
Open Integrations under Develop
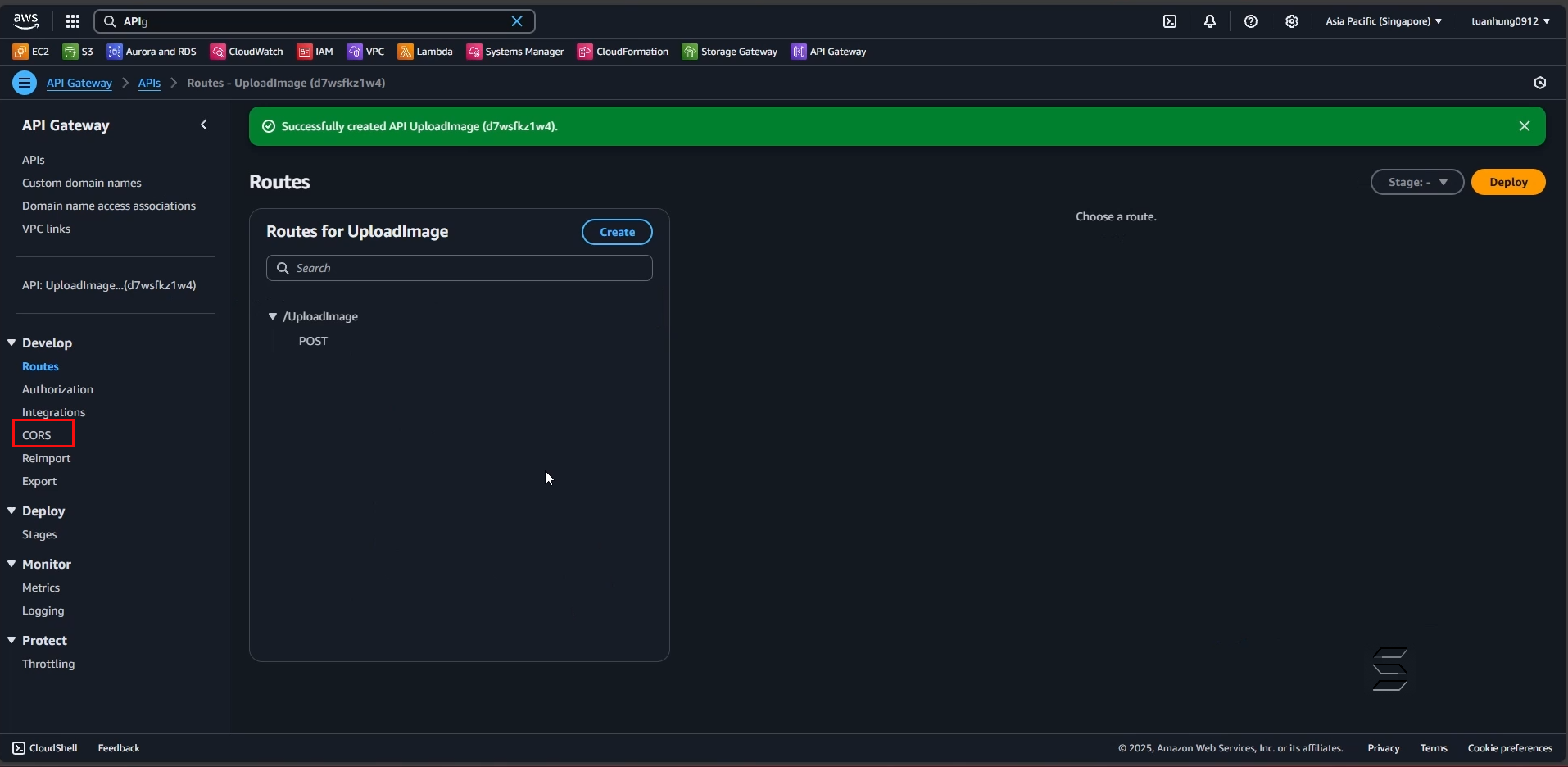pos(53,412)
